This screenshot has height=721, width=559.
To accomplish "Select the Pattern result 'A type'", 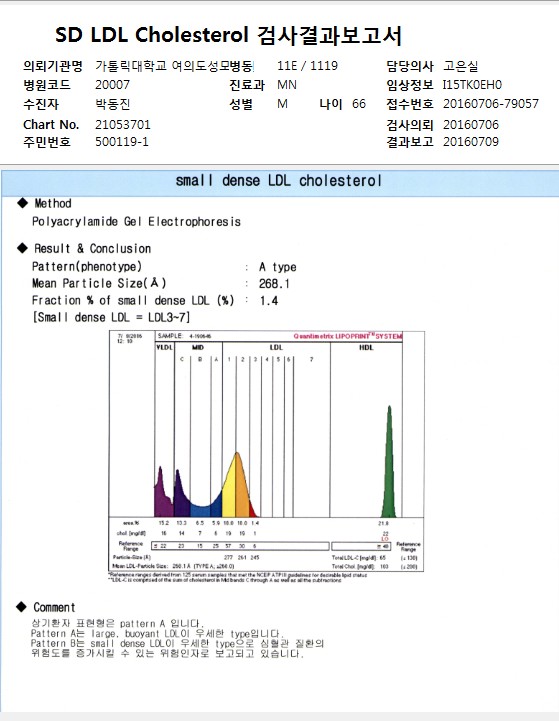I will click(277, 267).
